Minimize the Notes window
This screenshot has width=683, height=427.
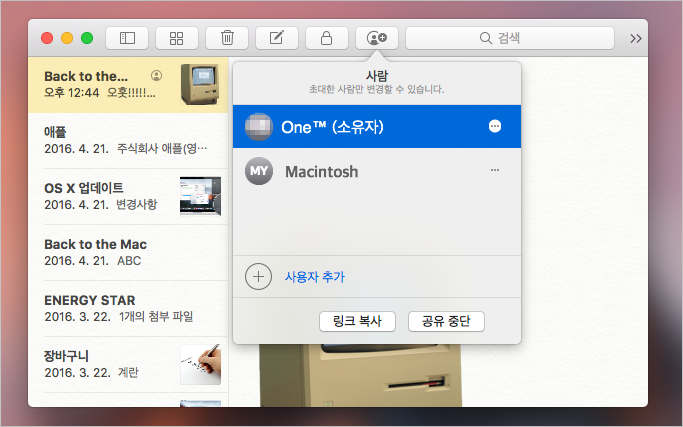click(67, 38)
